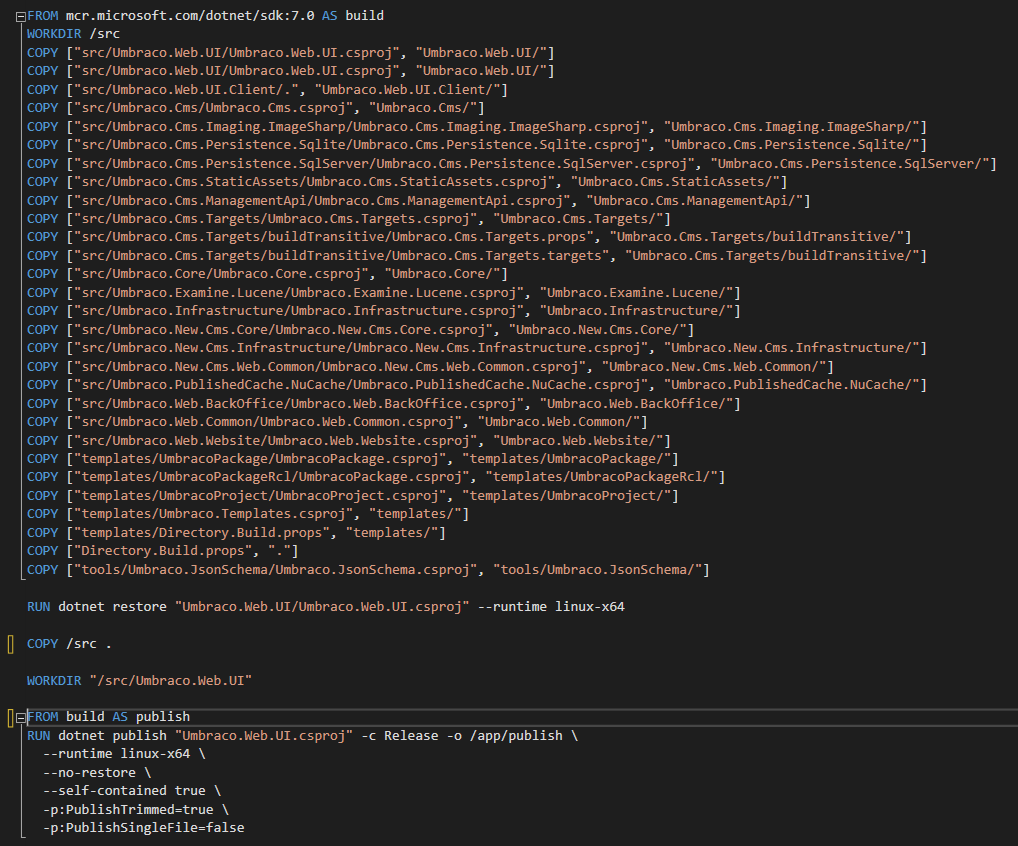Click the --self-contained true line
This screenshot has height=846, width=1018.
tap(132, 791)
